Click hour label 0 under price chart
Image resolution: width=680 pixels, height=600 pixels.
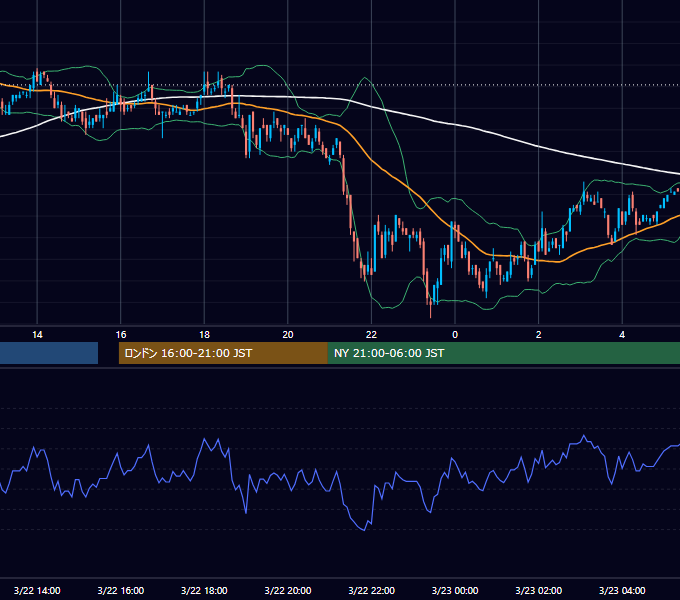pyautogui.click(x=455, y=335)
